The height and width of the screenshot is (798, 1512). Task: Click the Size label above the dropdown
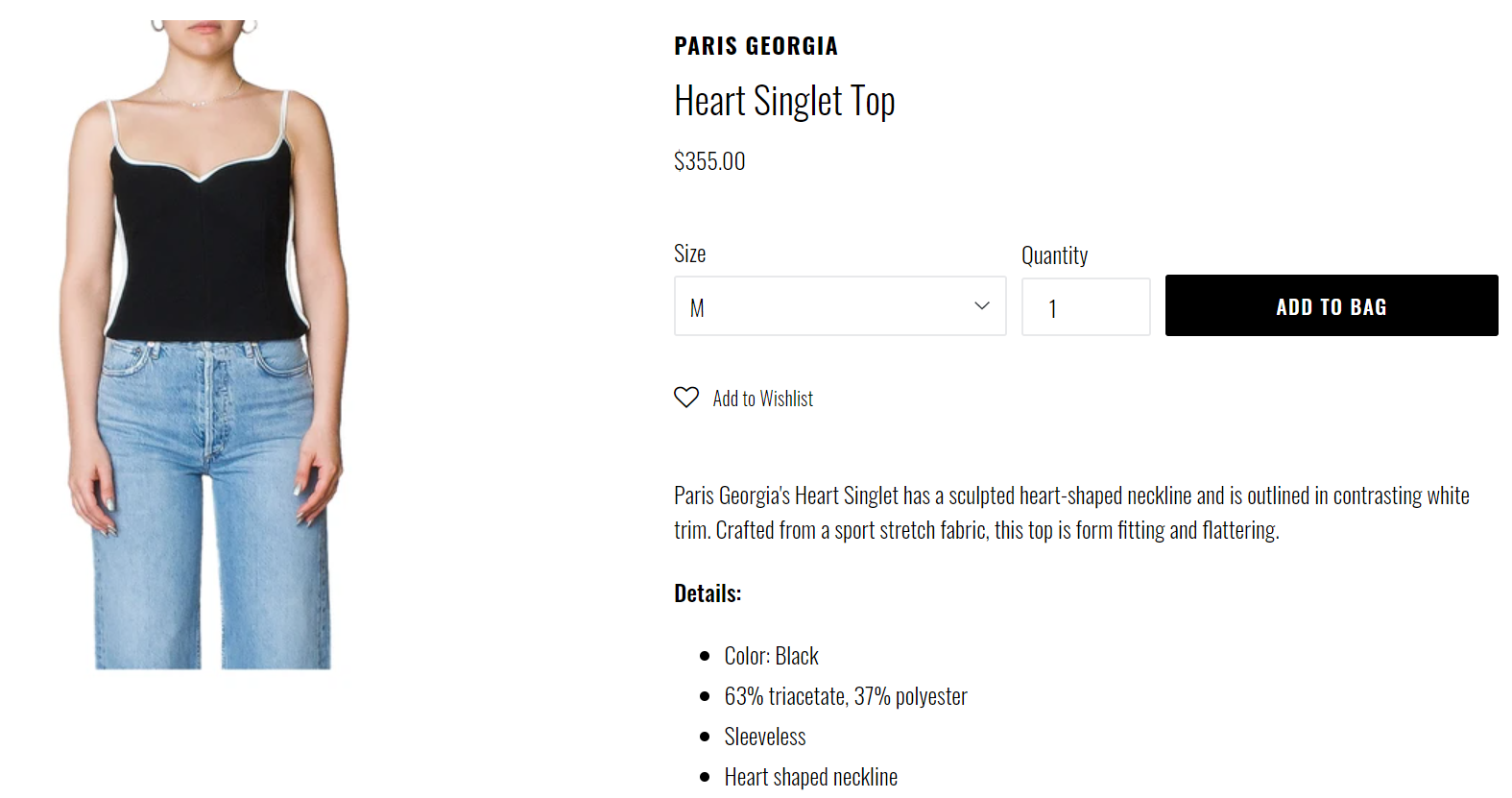689,254
